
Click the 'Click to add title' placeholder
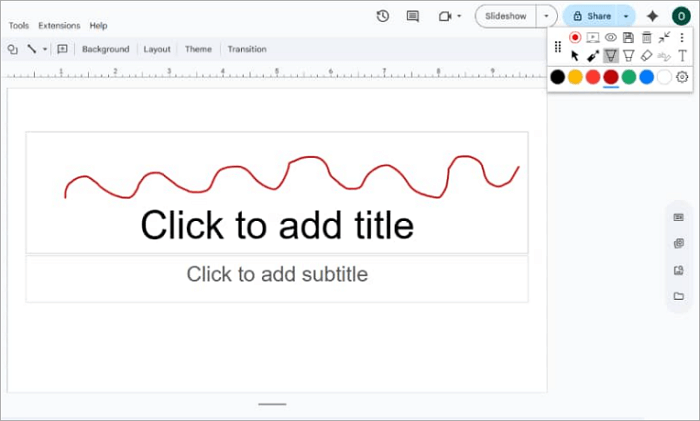point(277,225)
